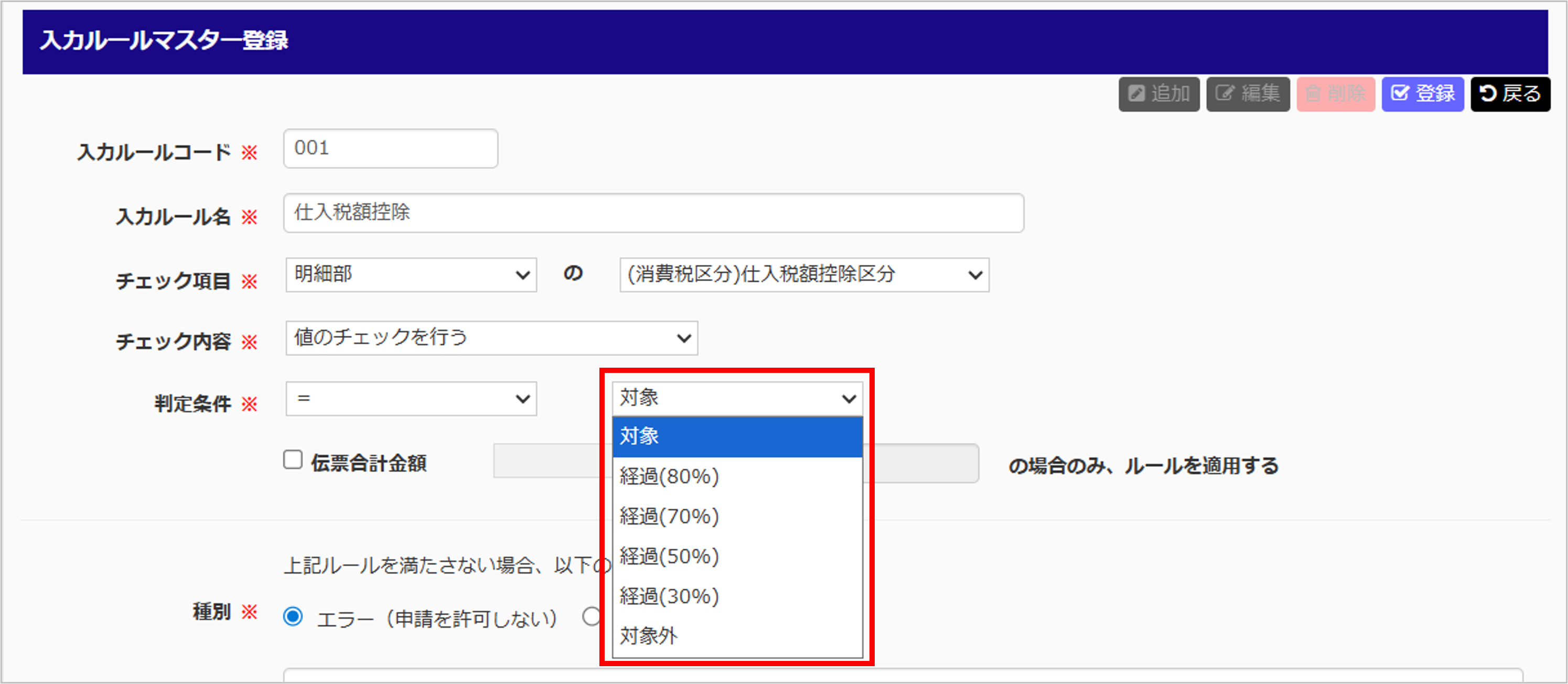Focus the 入力ルール名 field with 仕入税額控除

(x=654, y=212)
